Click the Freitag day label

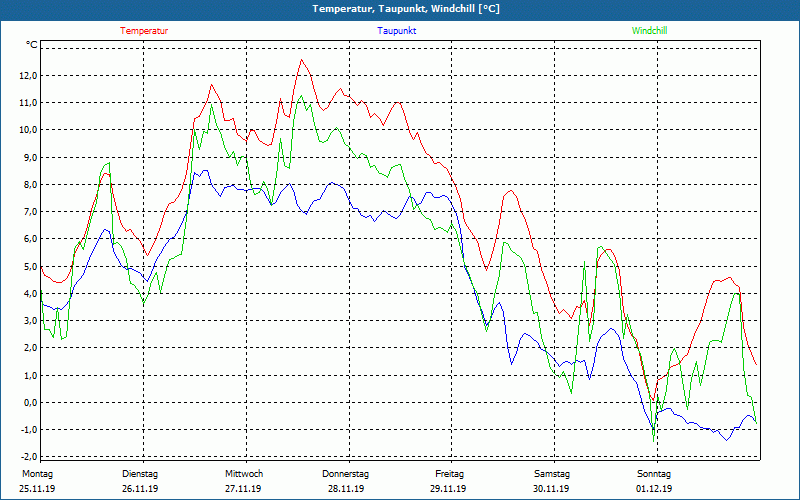coord(449,474)
